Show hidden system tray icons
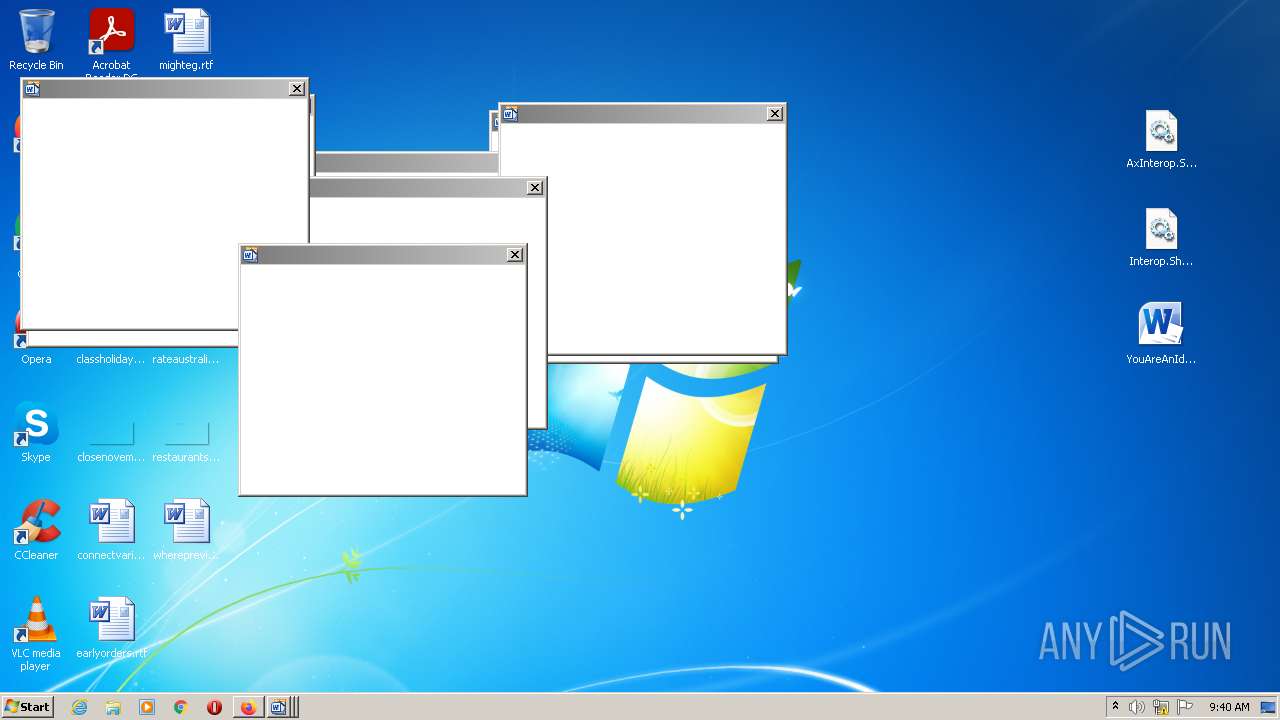This screenshot has width=1280, height=720. [x=1116, y=707]
